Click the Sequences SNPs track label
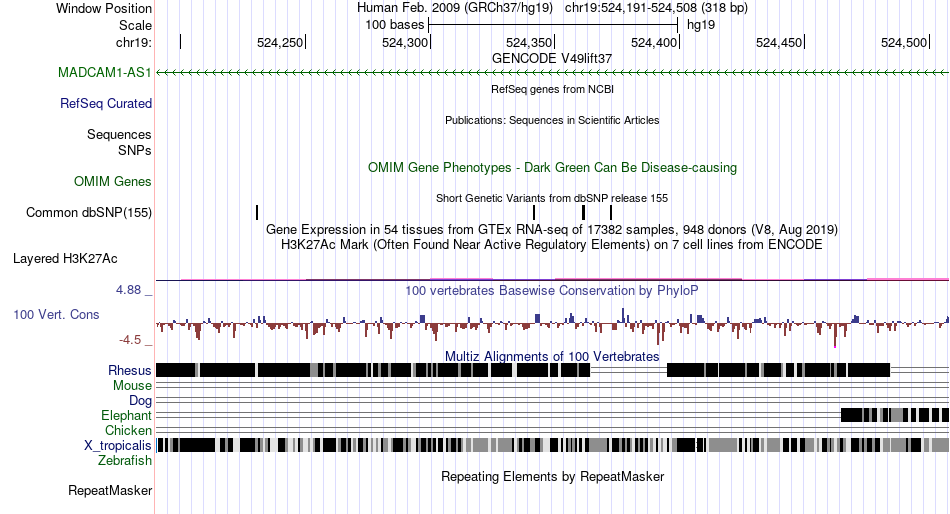The width and height of the screenshot is (950, 514). coord(119,142)
